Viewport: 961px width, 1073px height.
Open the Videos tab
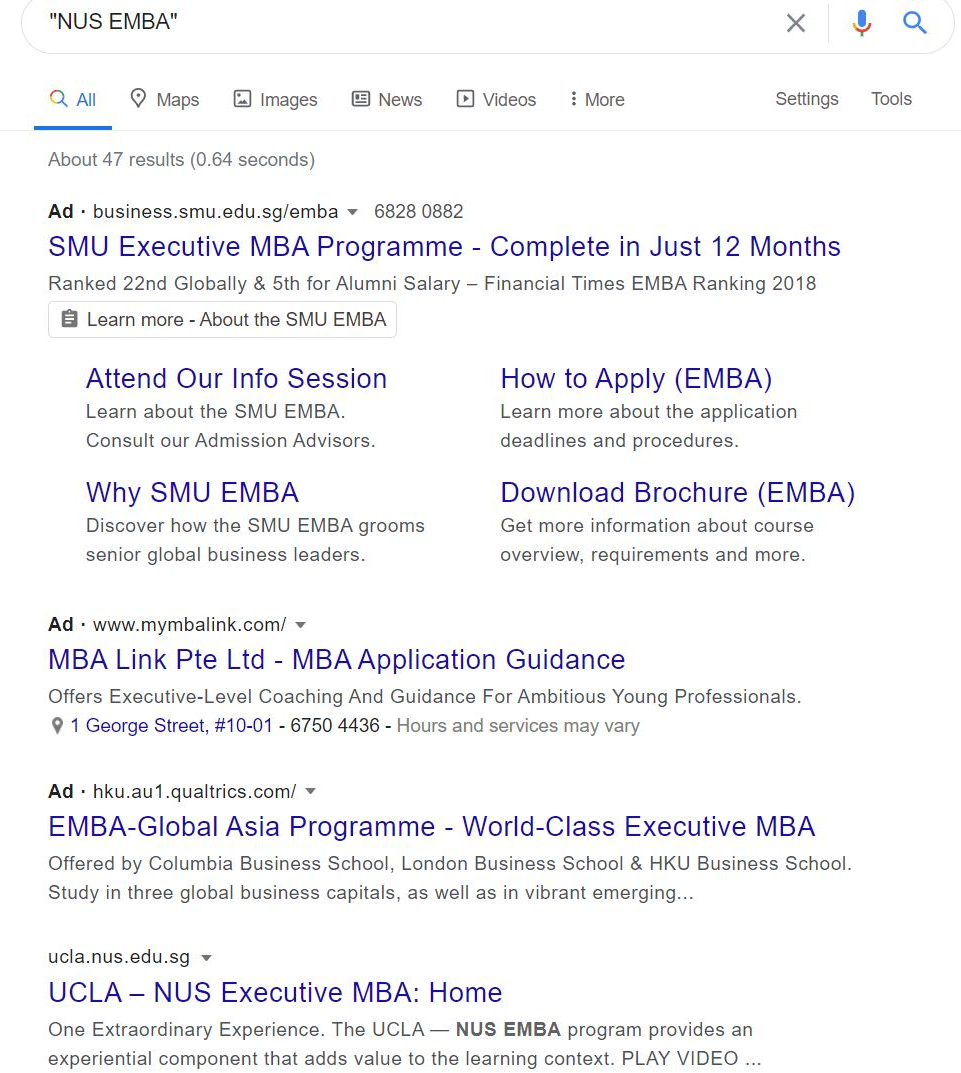(496, 100)
